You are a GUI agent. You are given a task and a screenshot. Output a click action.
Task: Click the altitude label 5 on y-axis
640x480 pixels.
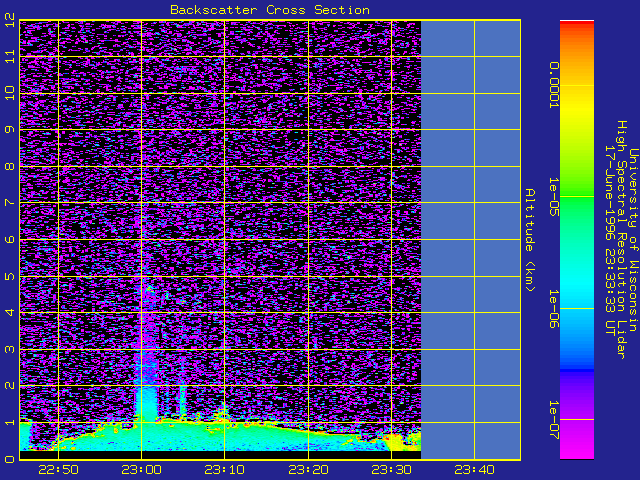[10, 276]
